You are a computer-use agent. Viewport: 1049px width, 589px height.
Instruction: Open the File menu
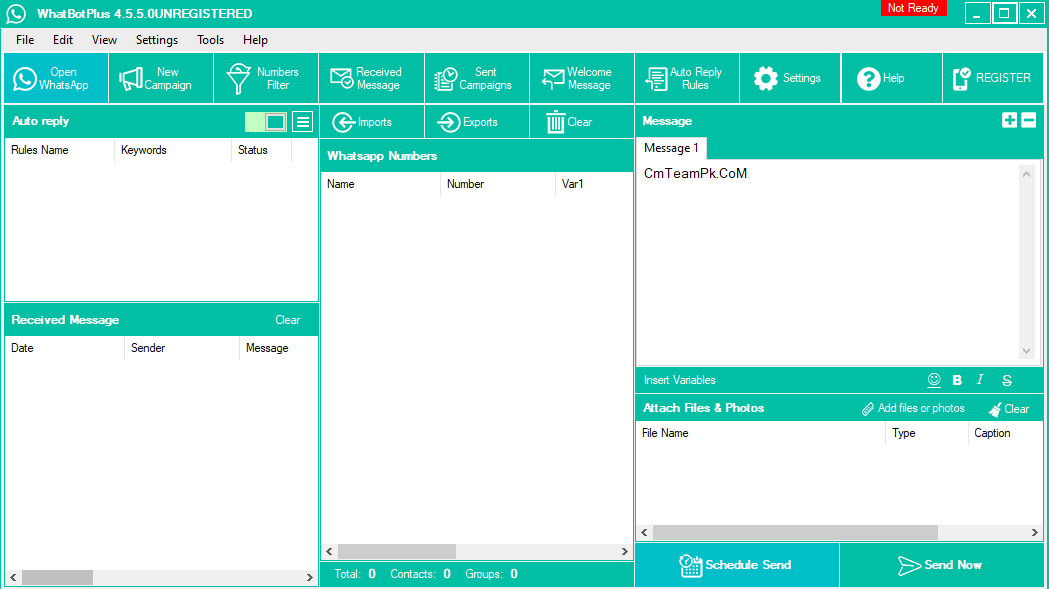point(25,40)
